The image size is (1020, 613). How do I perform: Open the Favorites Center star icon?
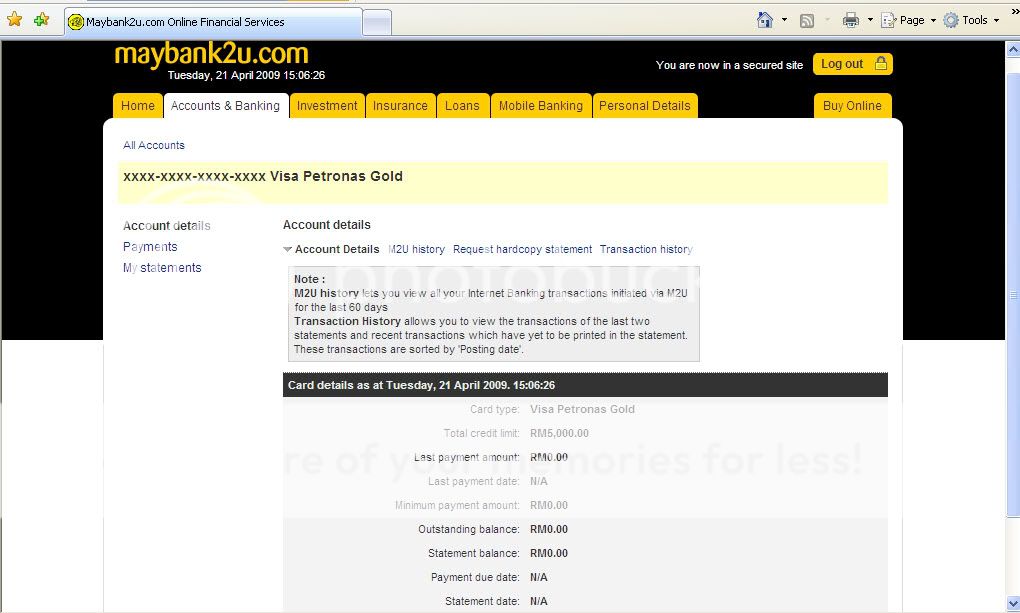[x=14, y=20]
